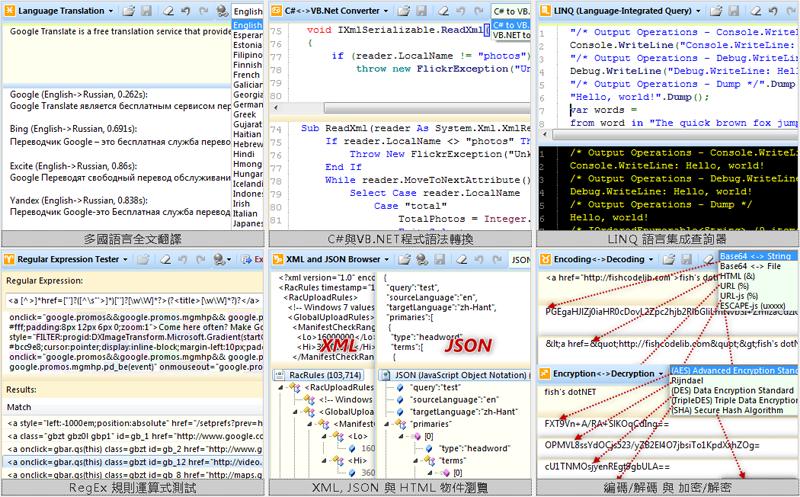
Task: Click eraser in Regular Expression Tester toolbar
Action: point(165,259)
